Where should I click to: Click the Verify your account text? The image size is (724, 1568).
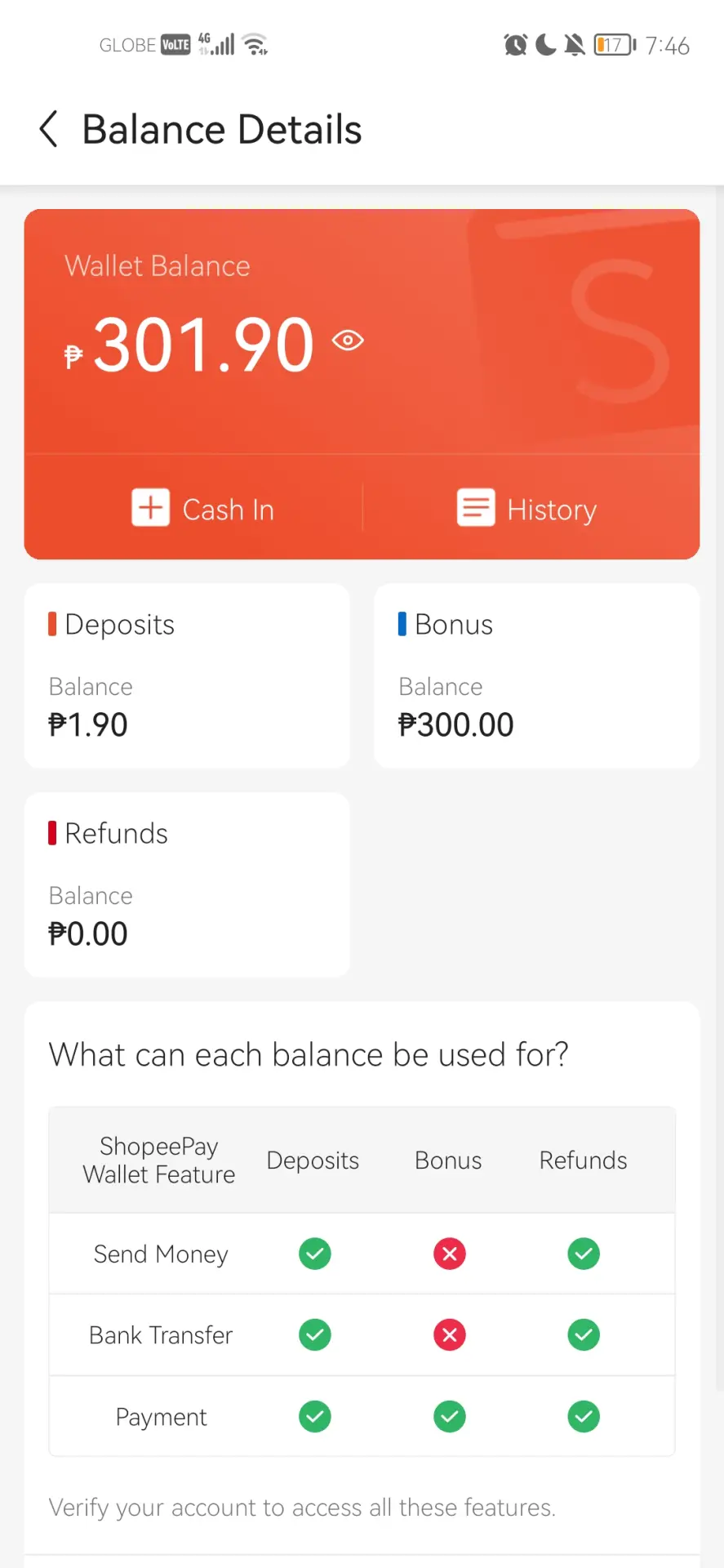[x=302, y=1508]
